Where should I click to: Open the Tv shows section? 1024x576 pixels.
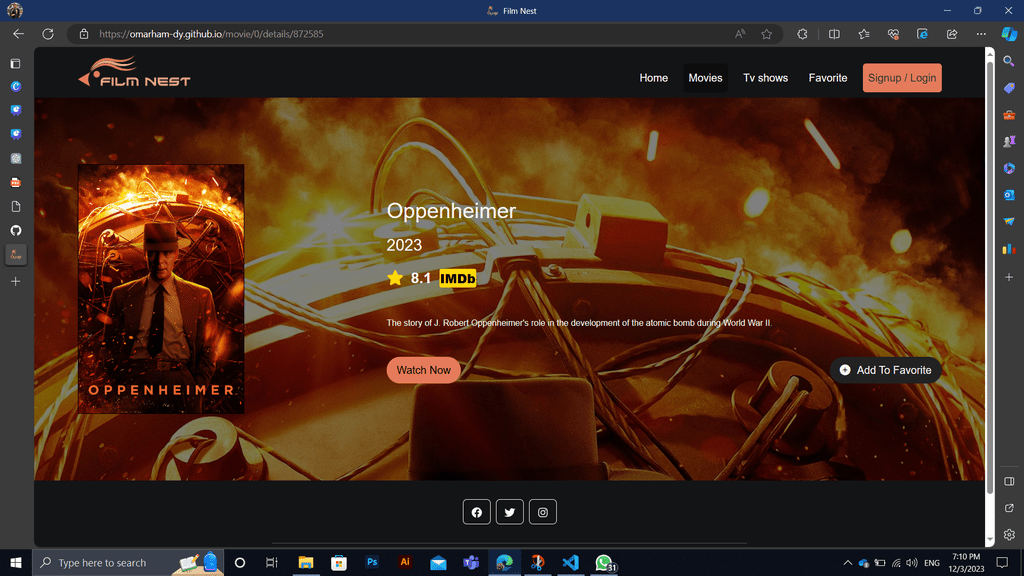[x=765, y=78]
